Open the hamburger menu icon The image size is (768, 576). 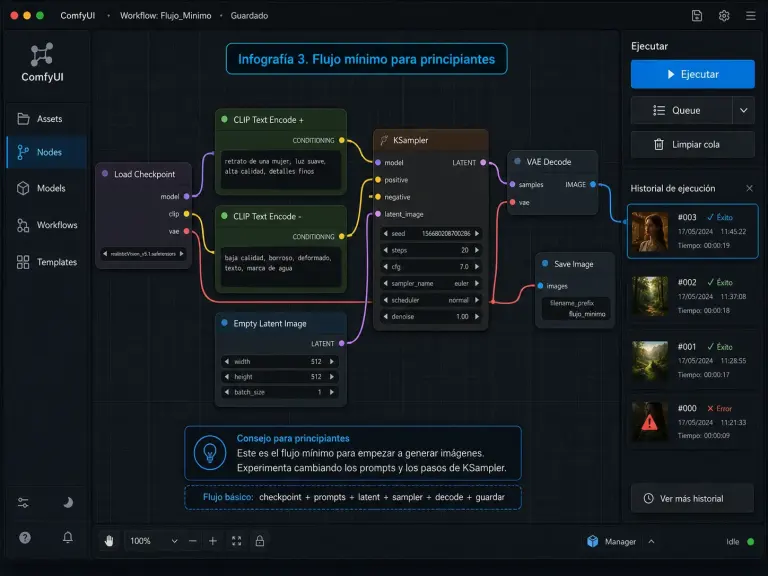click(x=750, y=16)
